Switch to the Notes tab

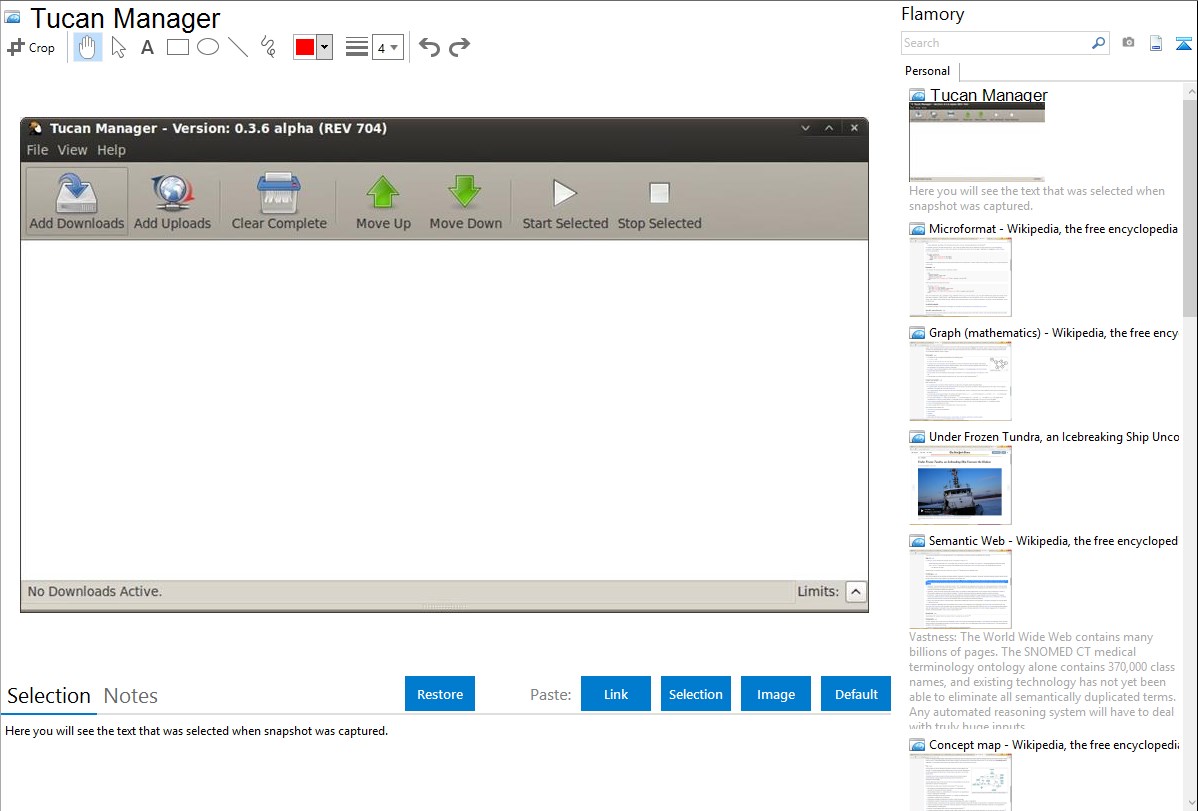pos(131,696)
